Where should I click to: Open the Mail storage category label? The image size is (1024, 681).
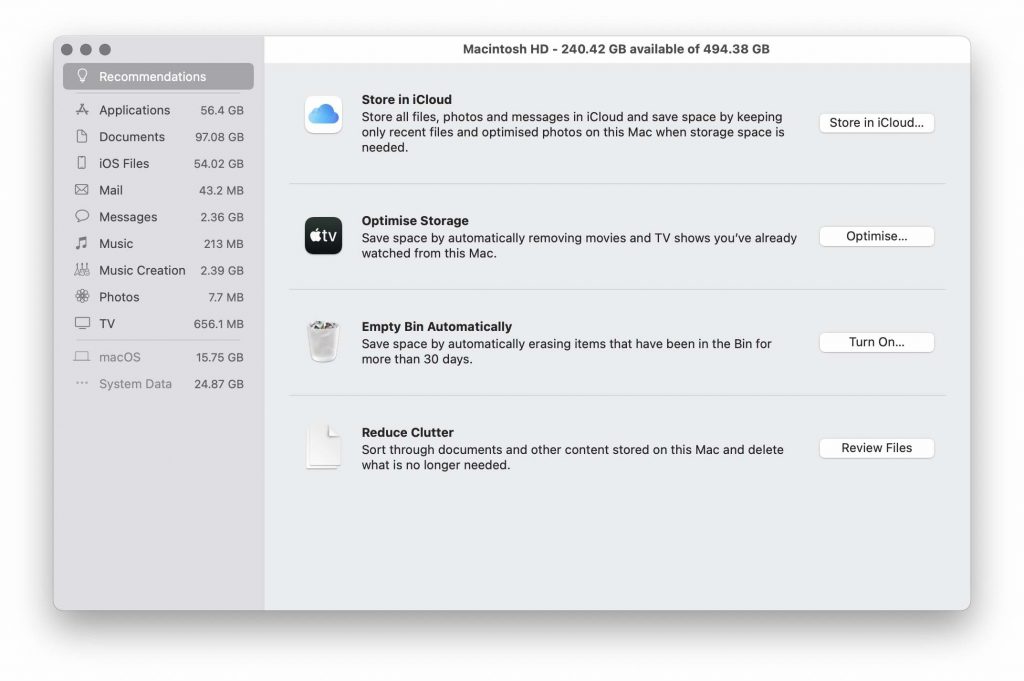pos(111,191)
